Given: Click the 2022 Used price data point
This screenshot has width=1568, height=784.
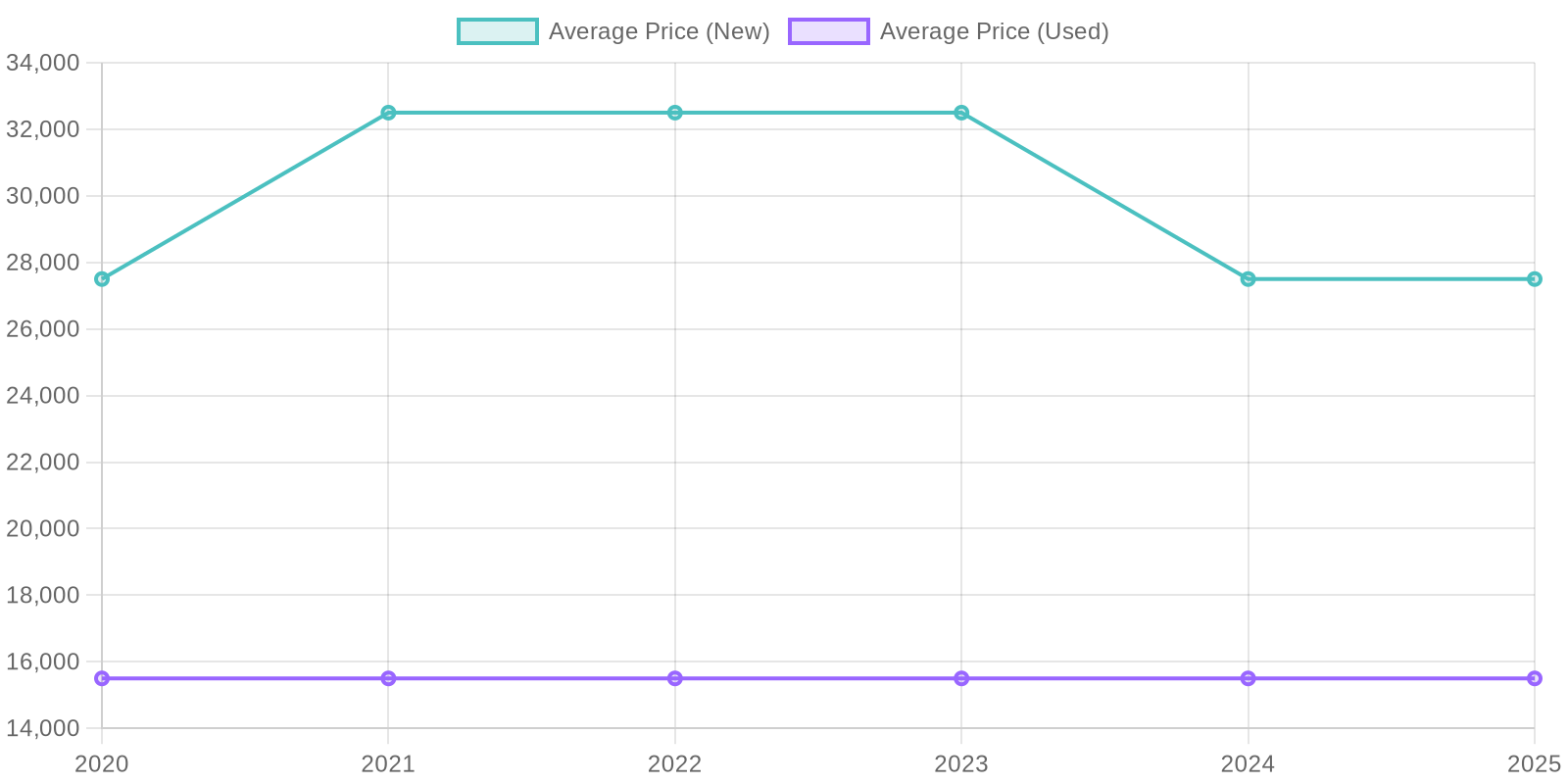Looking at the screenshot, I should (675, 678).
